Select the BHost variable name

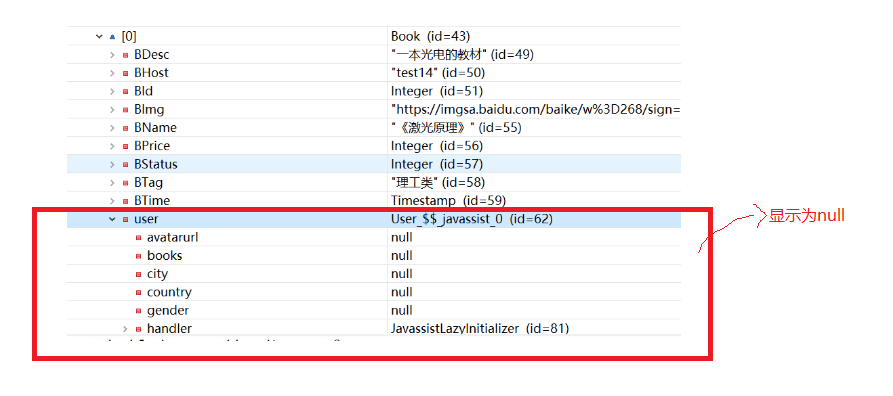(x=151, y=73)
